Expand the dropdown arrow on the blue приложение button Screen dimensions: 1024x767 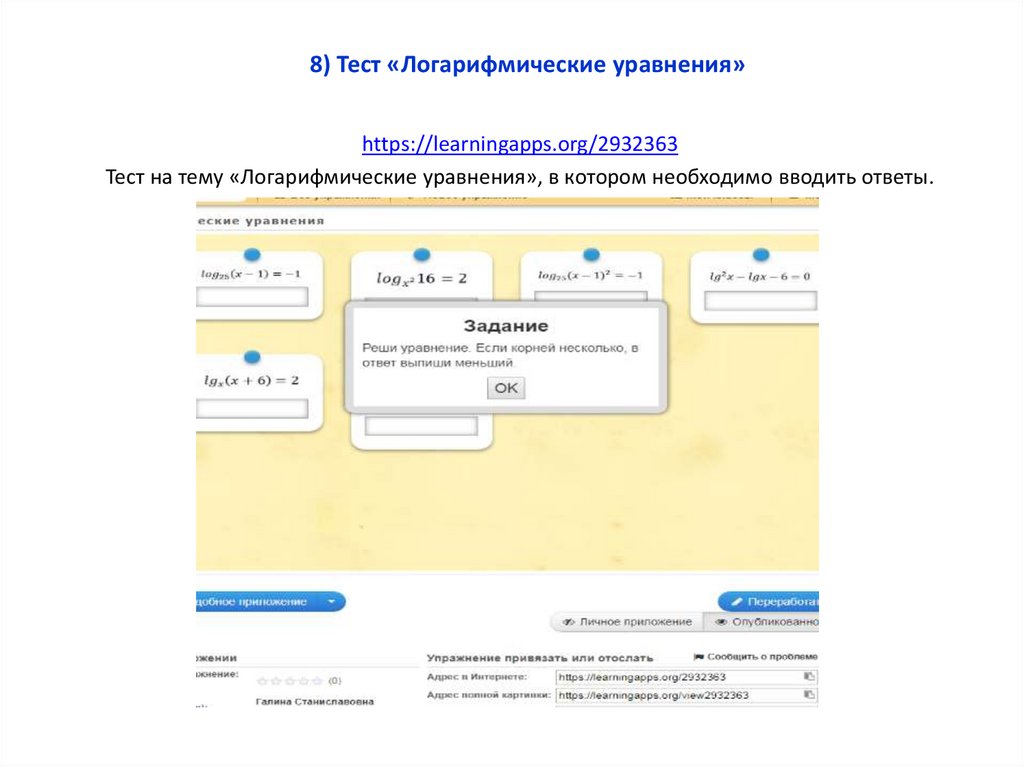click(332, 602)
